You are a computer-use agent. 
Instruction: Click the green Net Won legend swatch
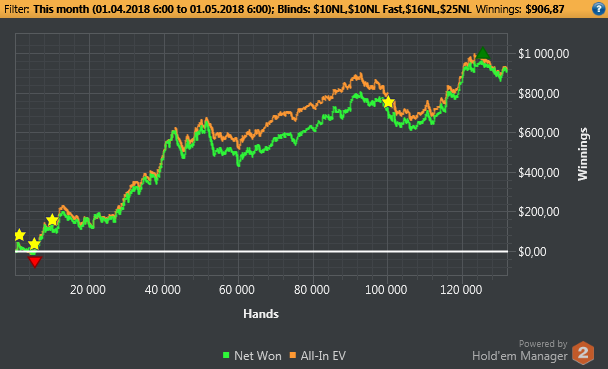[x=226, y=355]
